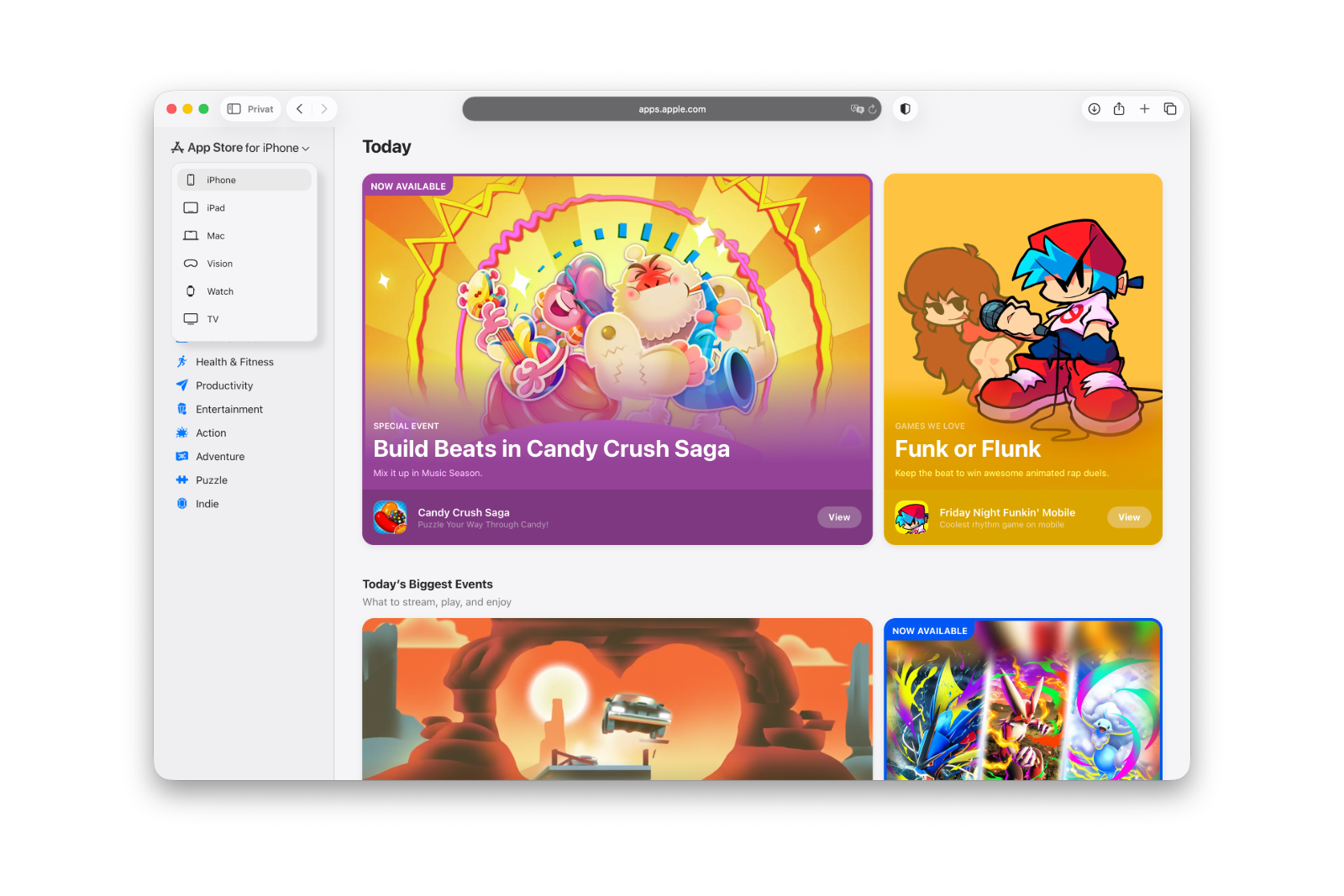Select the Watch device category
Screen dimensions: 1344x896
click(x=219, y=291)
